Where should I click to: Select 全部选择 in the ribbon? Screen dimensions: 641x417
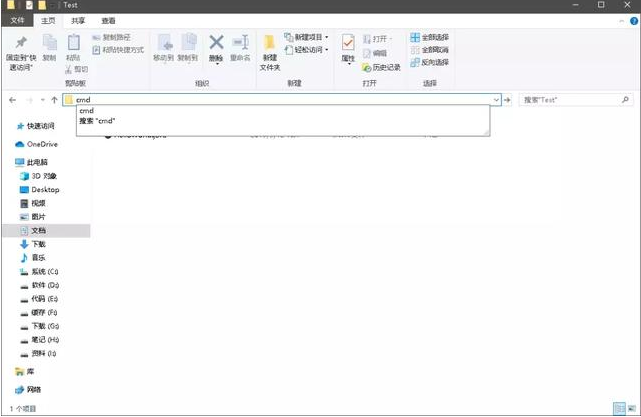pos(428,38)
